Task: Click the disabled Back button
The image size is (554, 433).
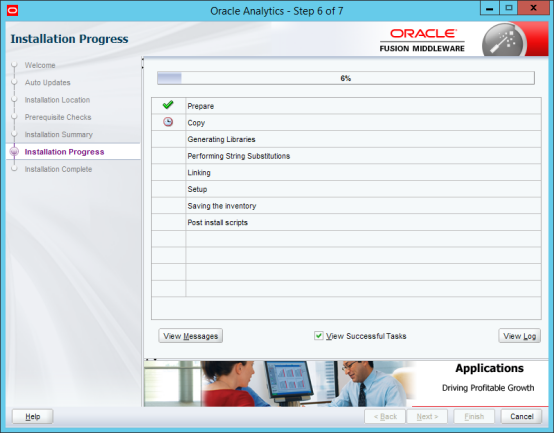Action: 385,416
